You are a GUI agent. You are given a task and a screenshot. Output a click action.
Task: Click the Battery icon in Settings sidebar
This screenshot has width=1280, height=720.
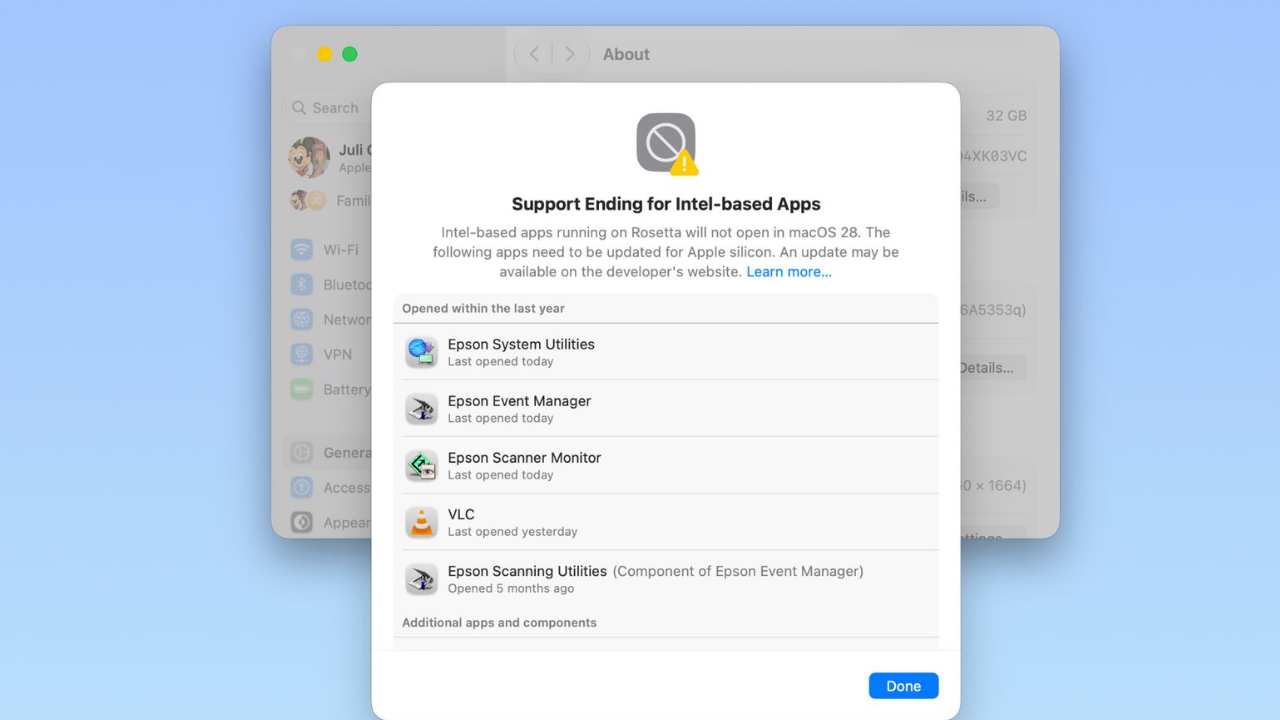point(301,389)
